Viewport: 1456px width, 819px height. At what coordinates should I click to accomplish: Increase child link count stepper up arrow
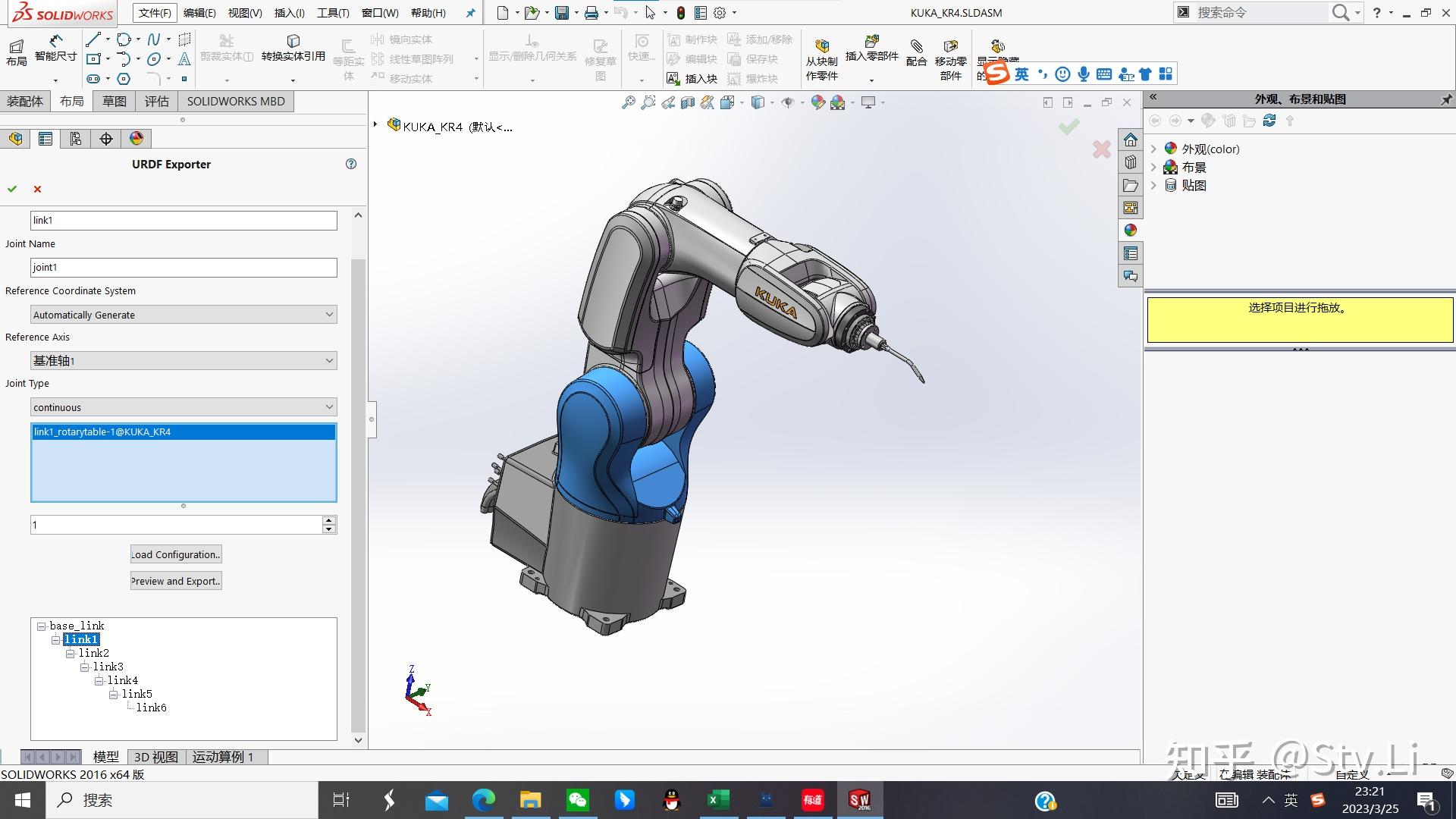(328, 520)
